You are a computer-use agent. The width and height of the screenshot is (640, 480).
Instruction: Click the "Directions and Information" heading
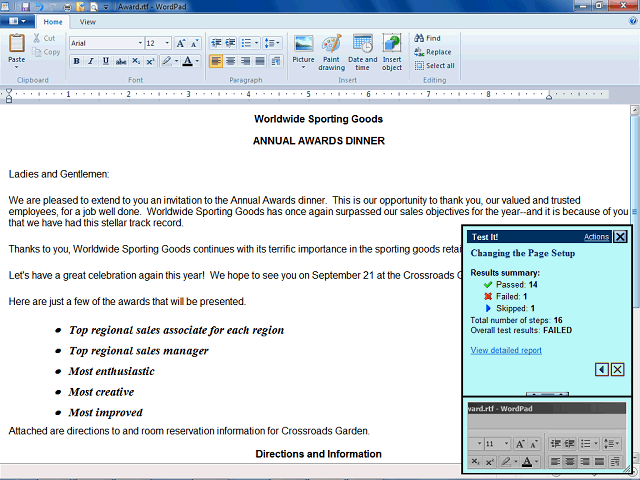[x=318, y=454]
